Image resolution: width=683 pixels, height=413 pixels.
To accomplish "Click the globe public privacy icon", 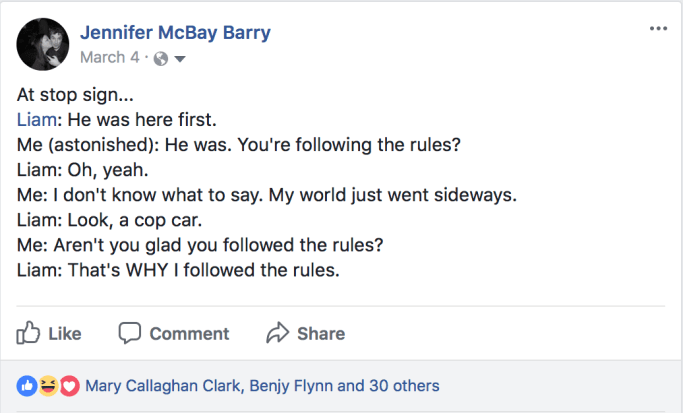I will (x=160, y=58).
